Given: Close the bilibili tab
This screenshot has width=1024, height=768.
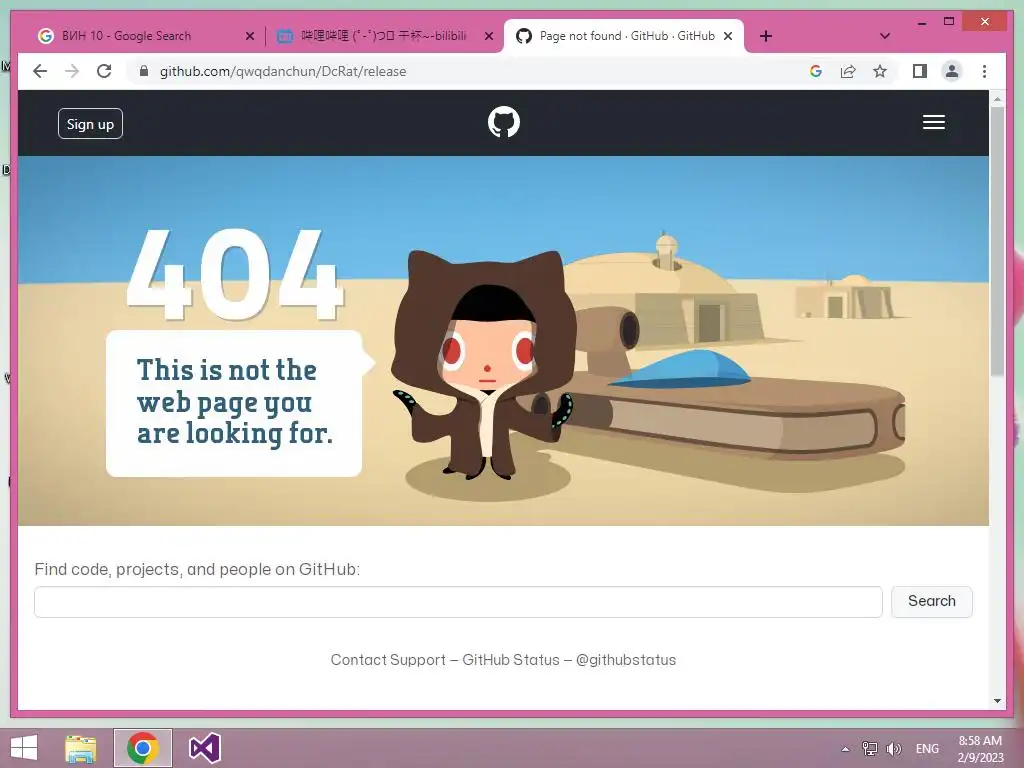Looking at the screenshot, I should point(488,37).
